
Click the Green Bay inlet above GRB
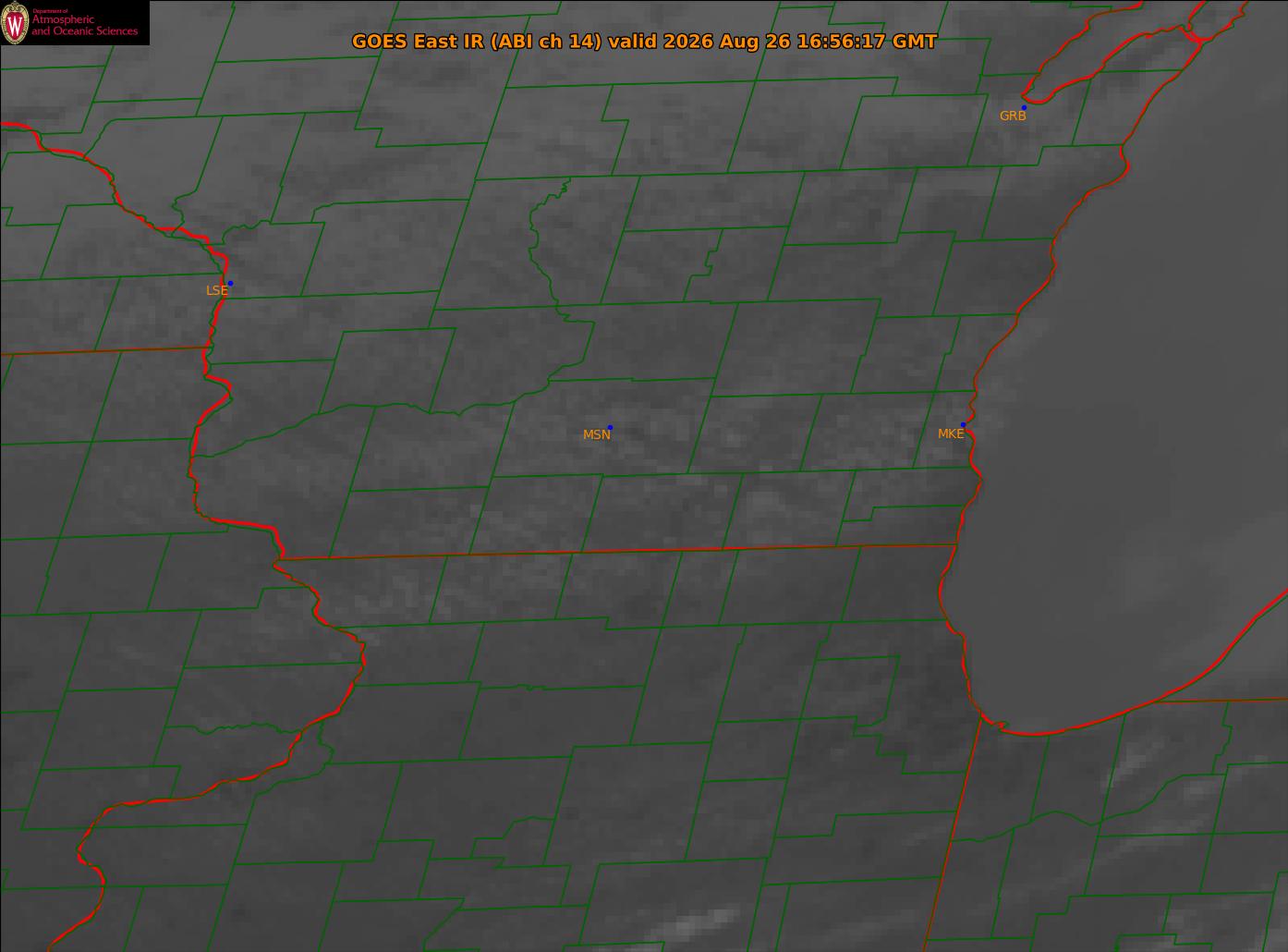pyautogui.click(x=1109, y=55)
